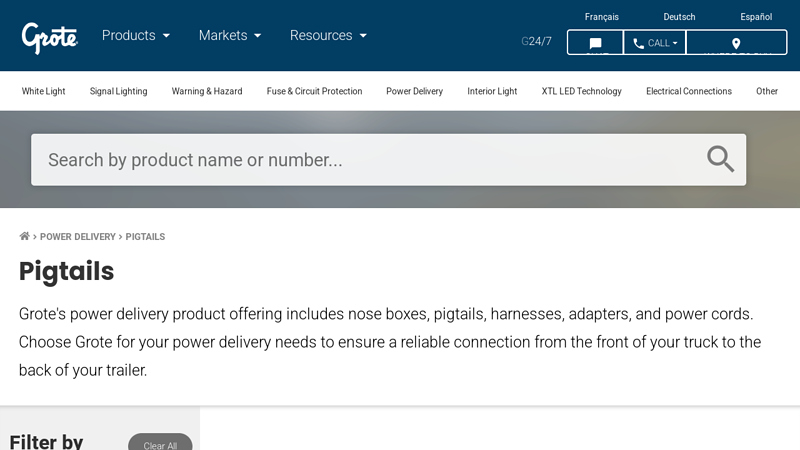Expand the Markets dropdown
This screenshot has height=450, width=800.
pos(230,35)
